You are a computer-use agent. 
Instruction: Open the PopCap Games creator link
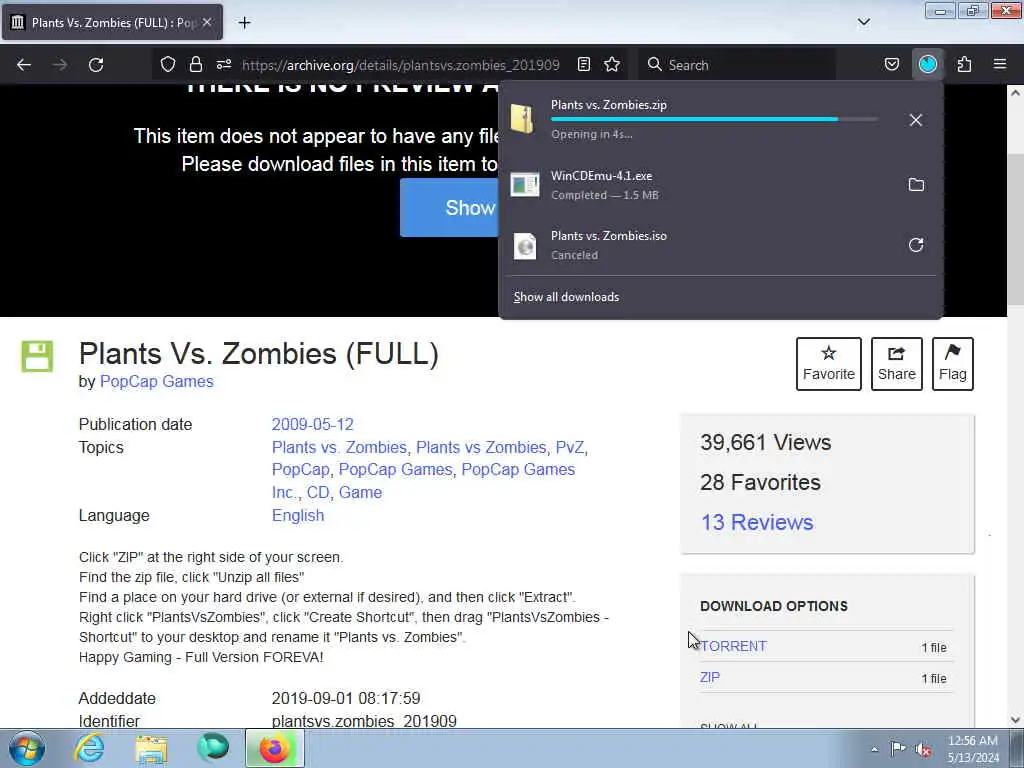tap(157, 381)
